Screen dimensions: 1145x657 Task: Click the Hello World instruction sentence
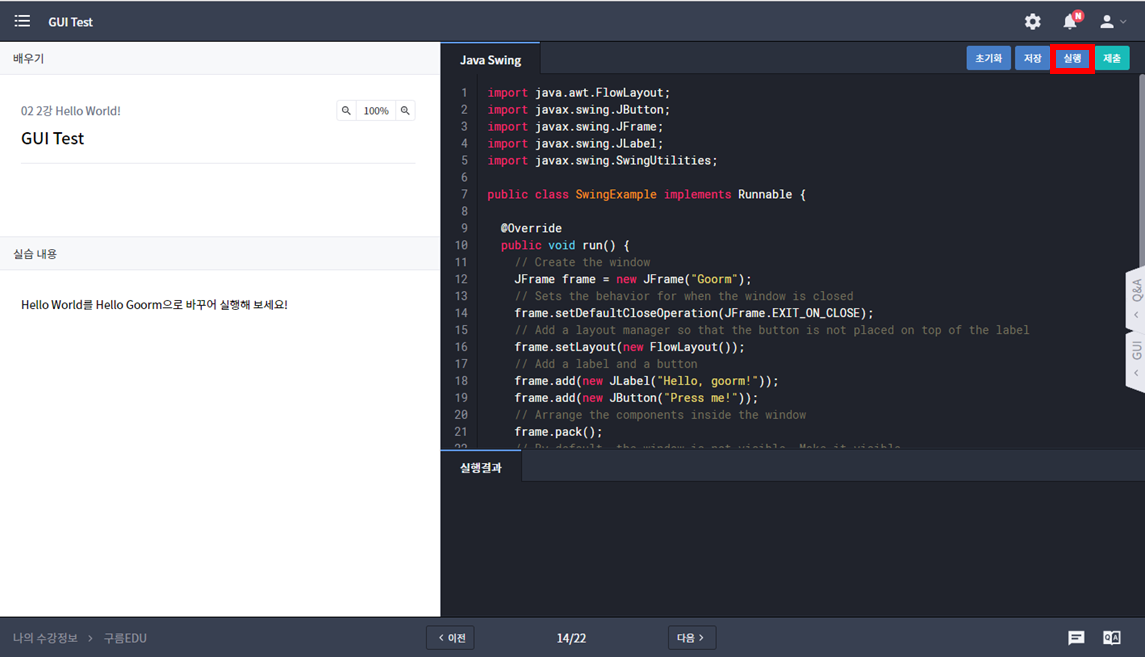pyautogui.click(x=154, y=304)
